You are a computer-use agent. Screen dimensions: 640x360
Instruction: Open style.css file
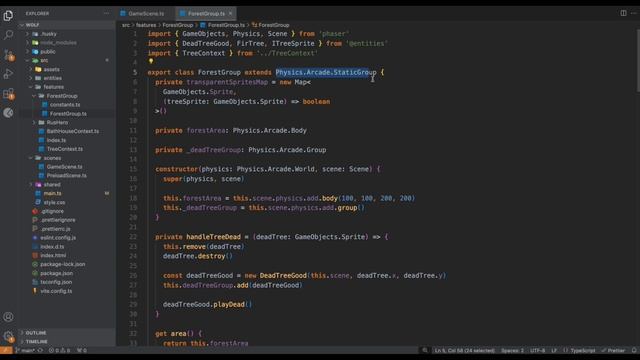coord(67,202)
